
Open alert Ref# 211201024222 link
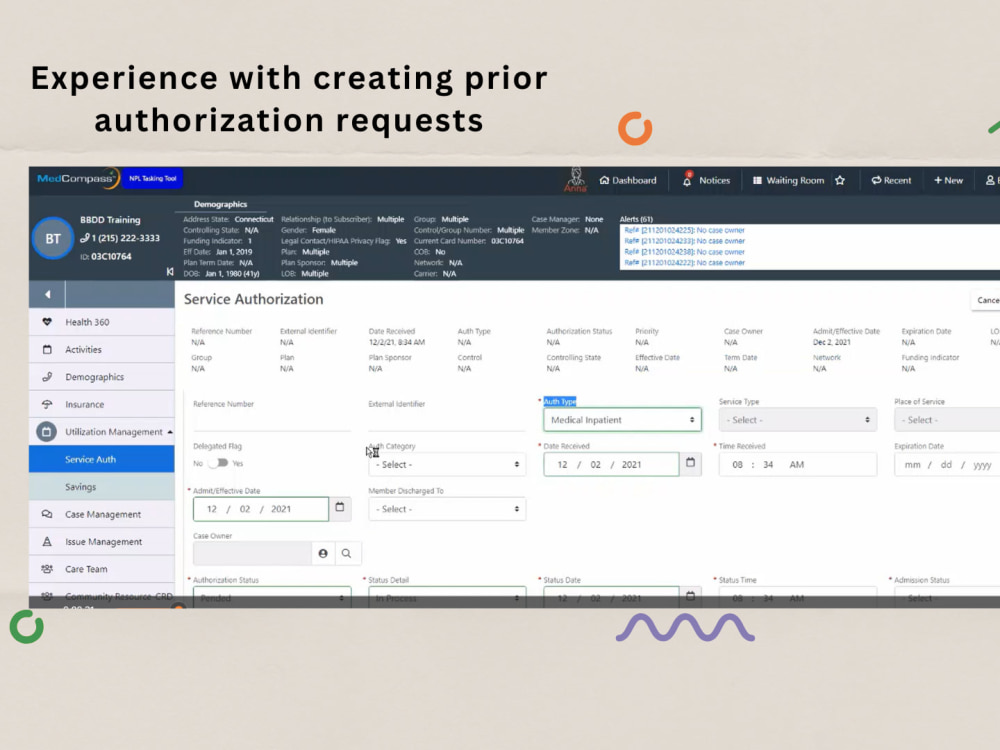pos(684,263)
